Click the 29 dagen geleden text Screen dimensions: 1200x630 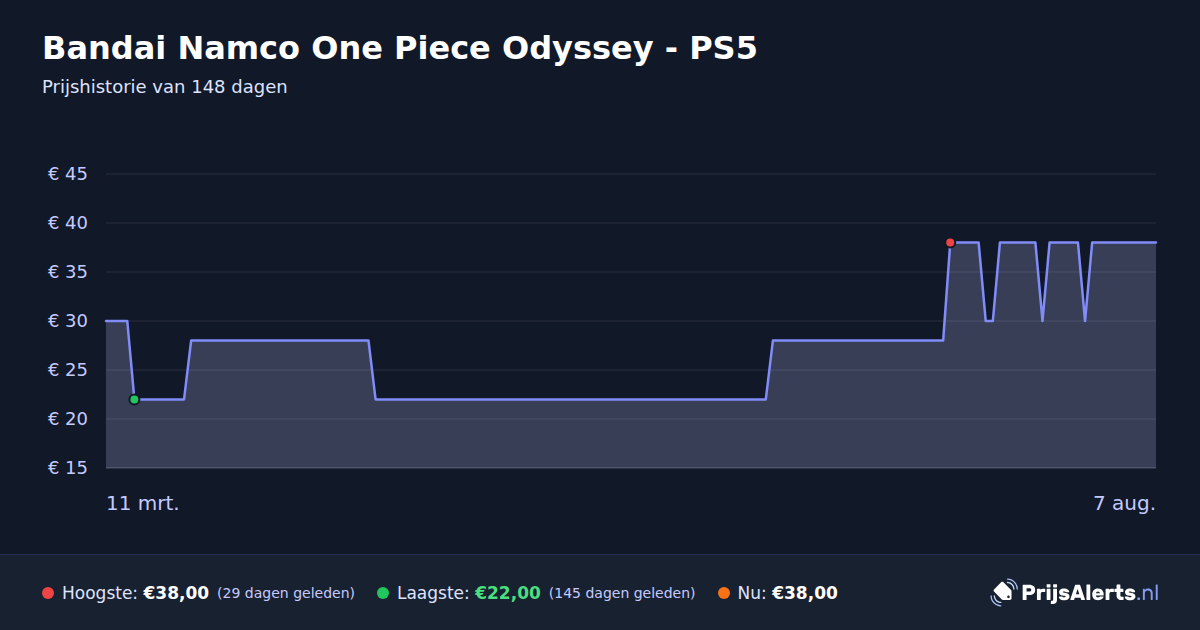tap(286, 593)
